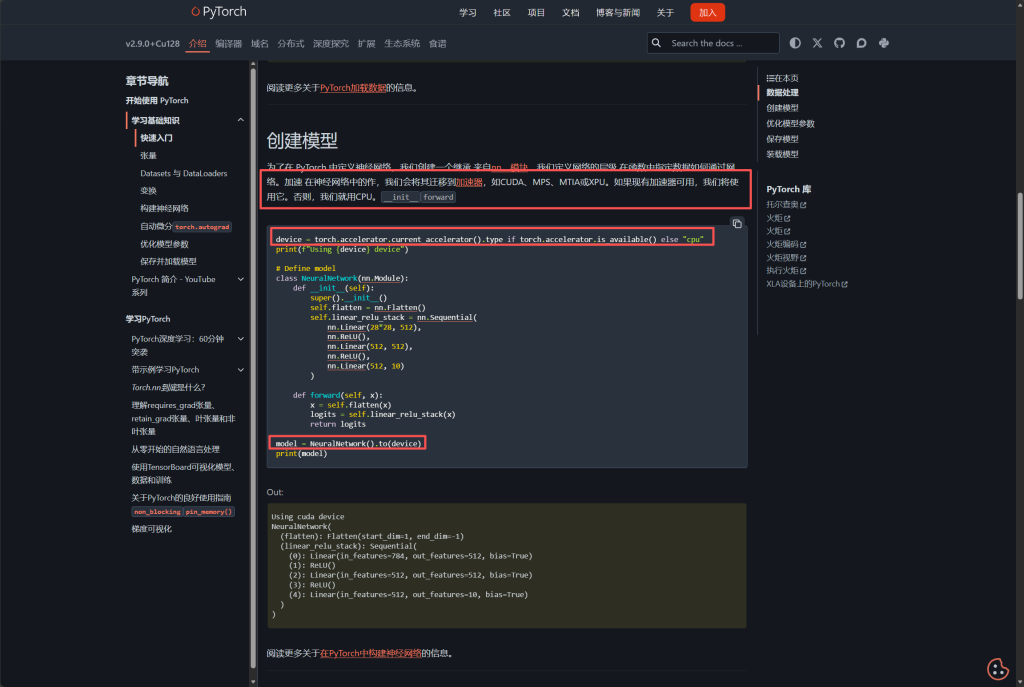Image resolution: width=1024 pixels, height=687 pixels.
Task: Click the cookie settings icon at the bottom right
Action: click(996, 668)
